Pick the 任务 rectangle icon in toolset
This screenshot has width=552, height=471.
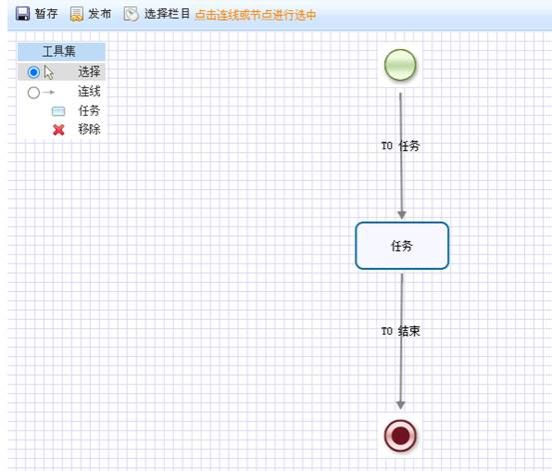pyautogui.click(x=58, y=111)
